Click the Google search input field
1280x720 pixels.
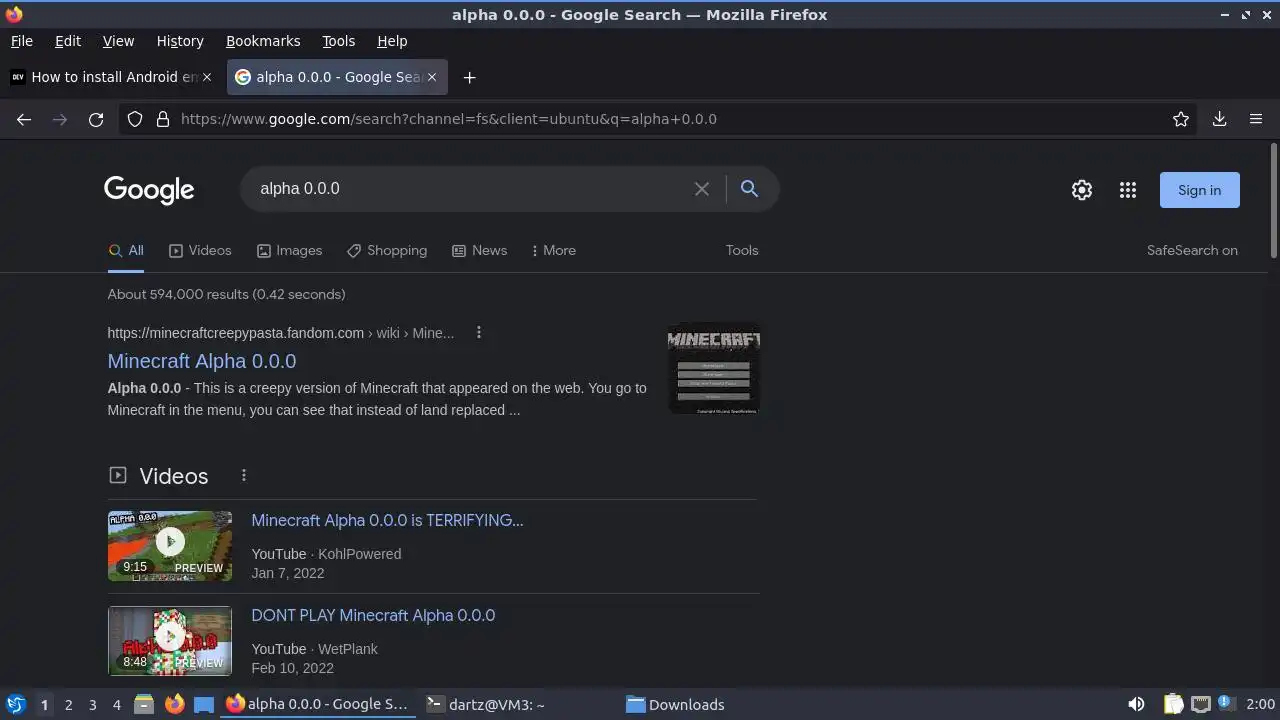pyautogui.click(x=470, y=189)
